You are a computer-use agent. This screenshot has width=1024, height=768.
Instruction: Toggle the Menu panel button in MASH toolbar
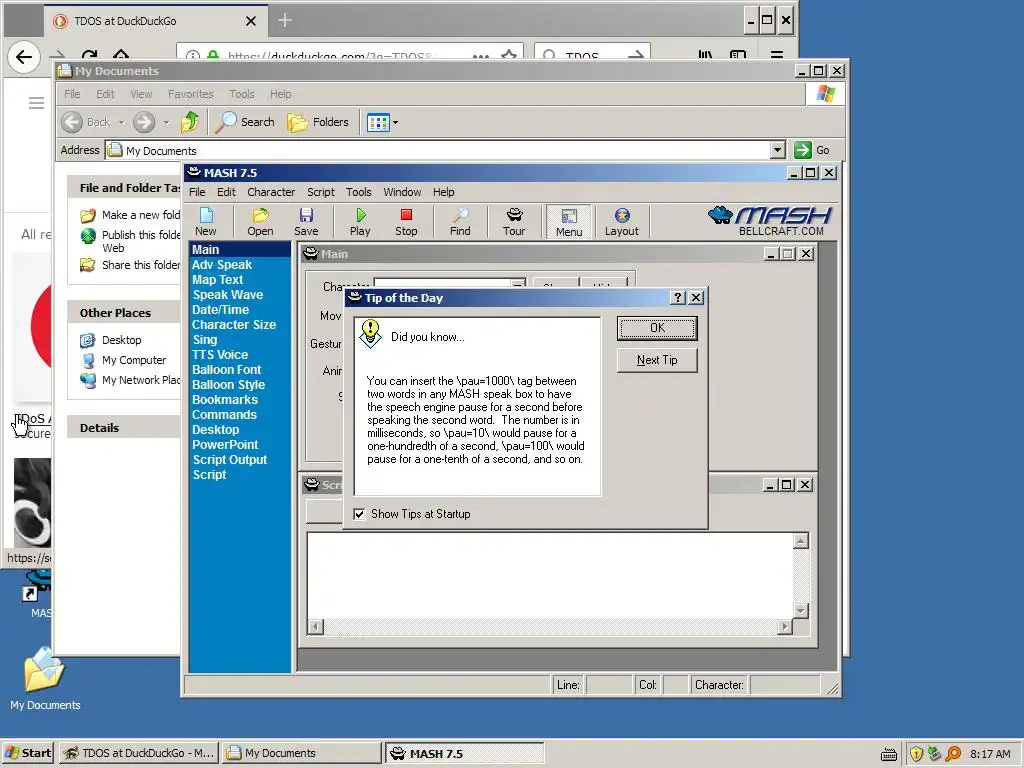point(569,221)
